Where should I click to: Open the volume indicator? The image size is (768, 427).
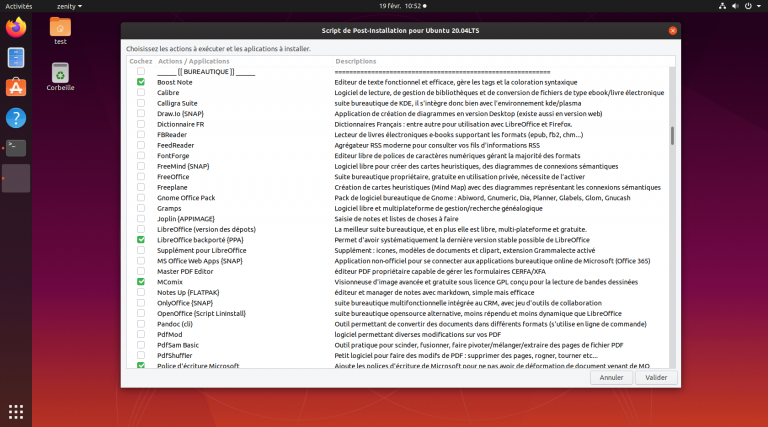pos(735,6)
